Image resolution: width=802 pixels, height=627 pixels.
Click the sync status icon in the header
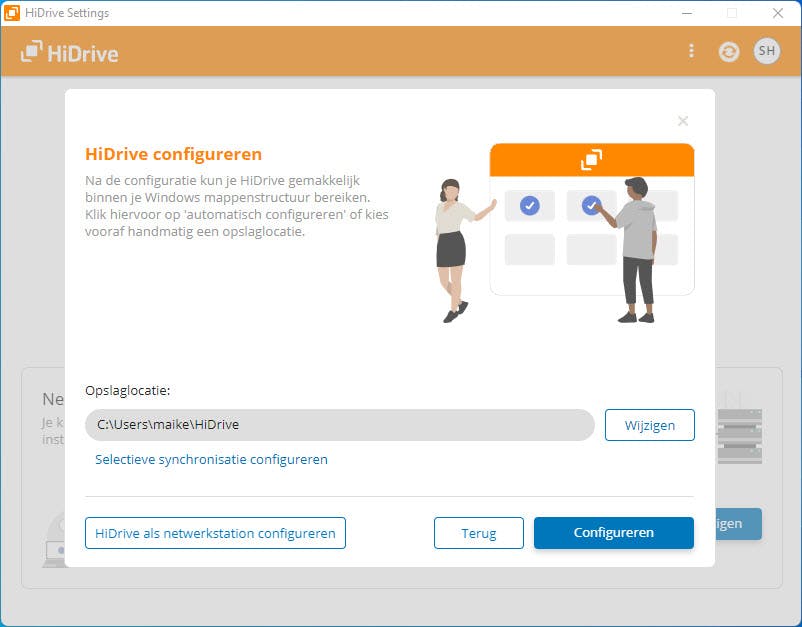(x=729, y=50)
